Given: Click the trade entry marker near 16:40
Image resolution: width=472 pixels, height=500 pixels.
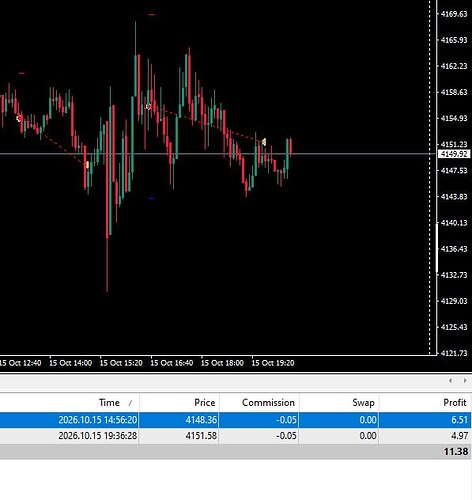Looking at the screenshot, I should pos(148,107).
